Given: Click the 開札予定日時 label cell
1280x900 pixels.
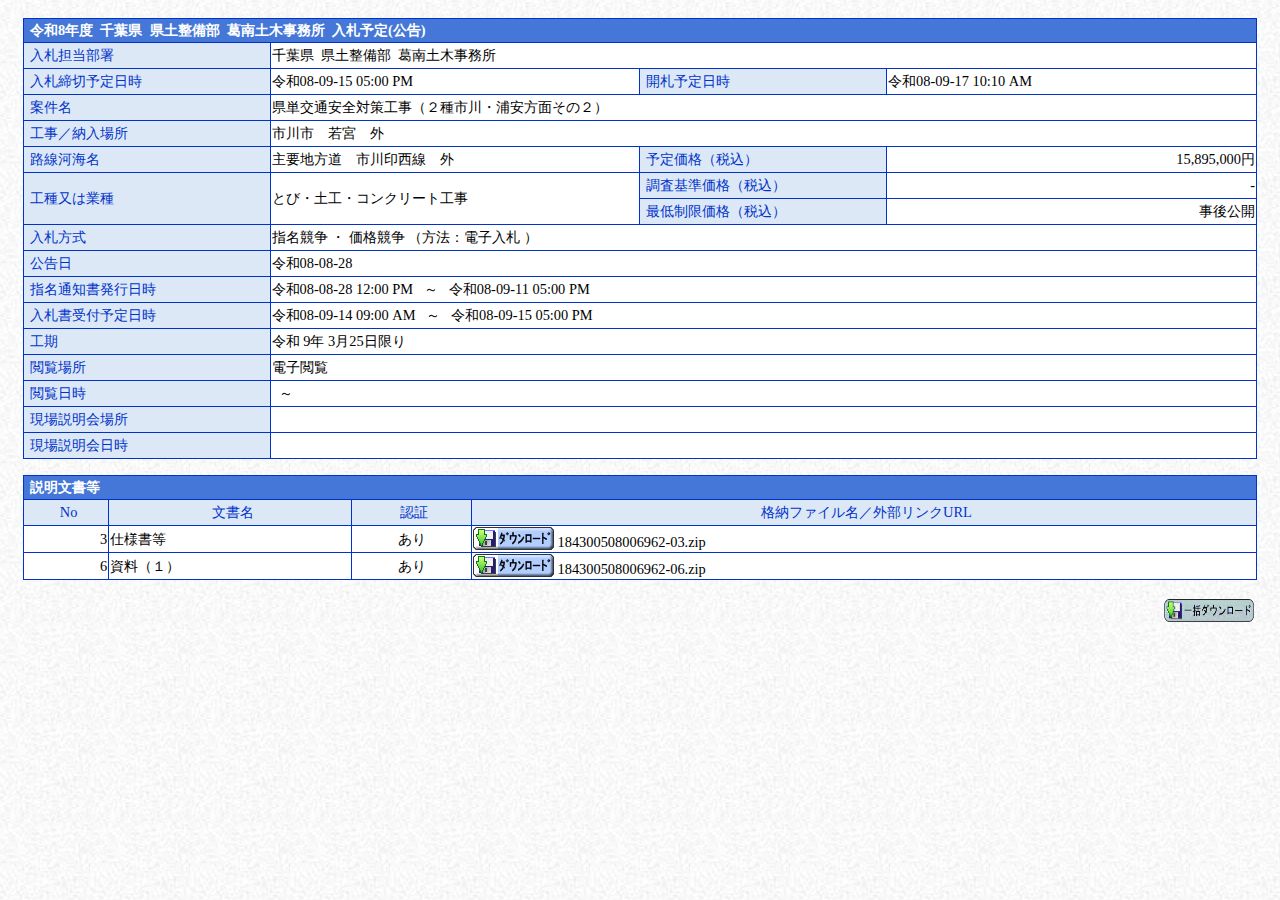Looking at the screenshot, I should pos(763,81).
